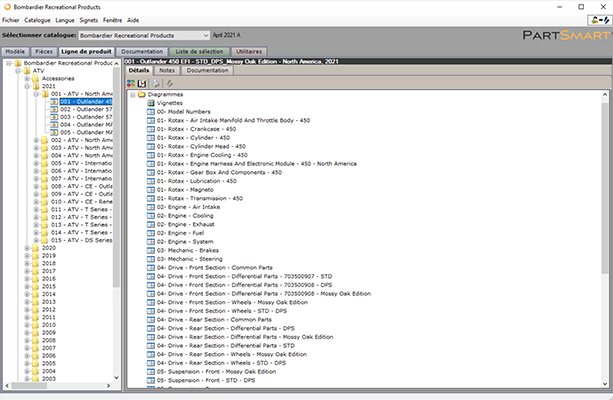Click the Accessories folder icon

(34, 78)
